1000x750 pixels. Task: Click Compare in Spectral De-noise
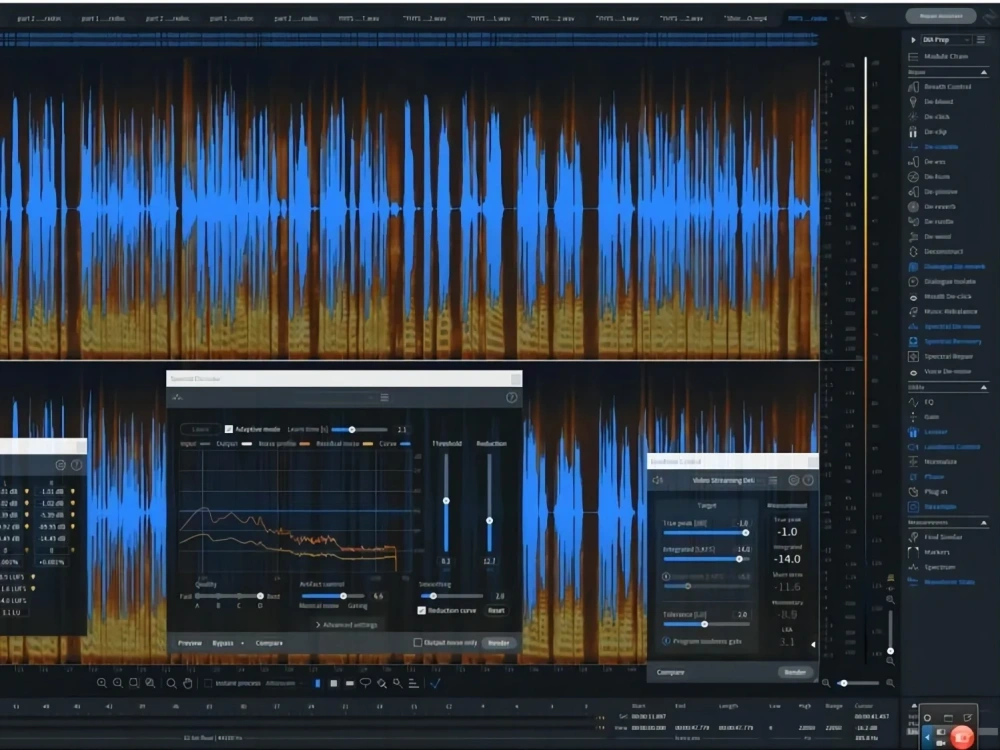269,643
